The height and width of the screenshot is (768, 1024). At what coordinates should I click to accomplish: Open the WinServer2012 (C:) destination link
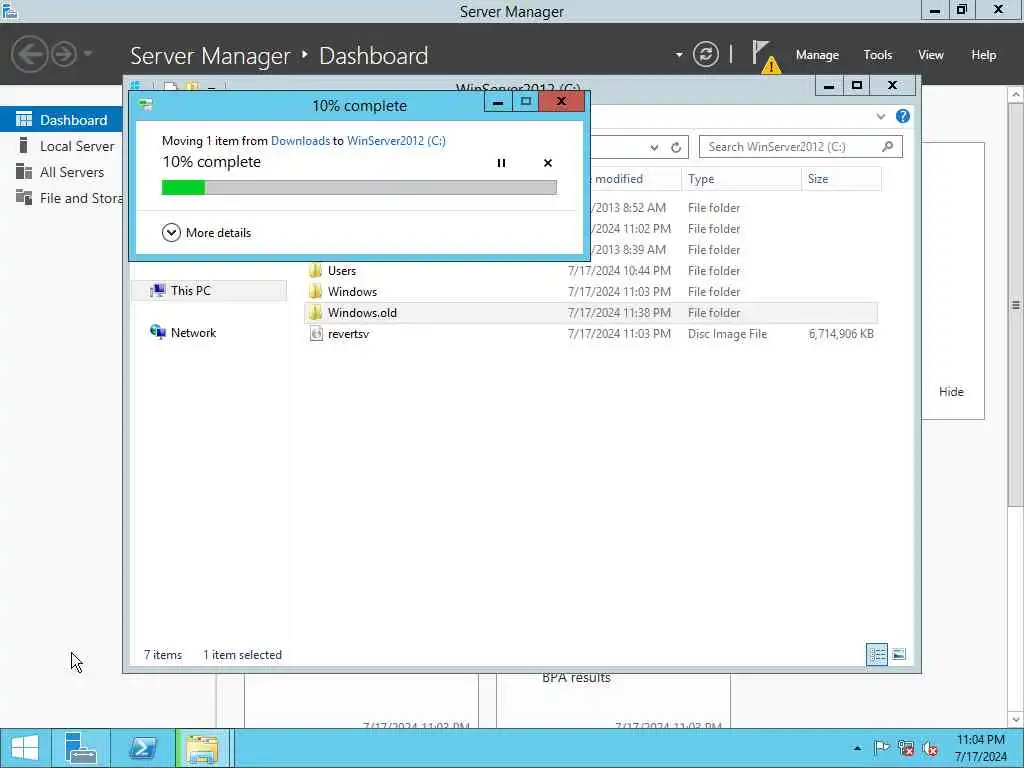pos(396,140)
